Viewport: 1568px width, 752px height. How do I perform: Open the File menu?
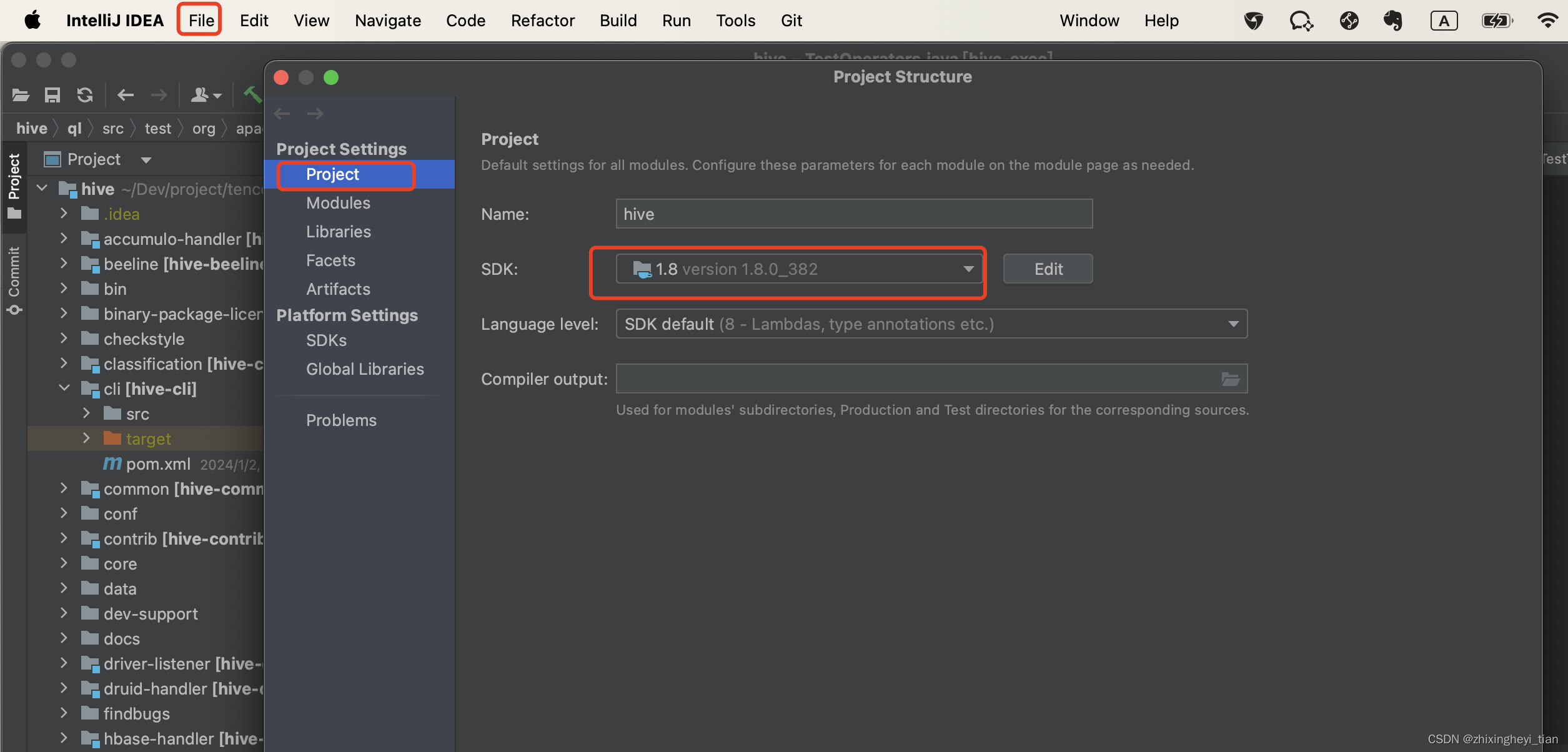(201, 21)
